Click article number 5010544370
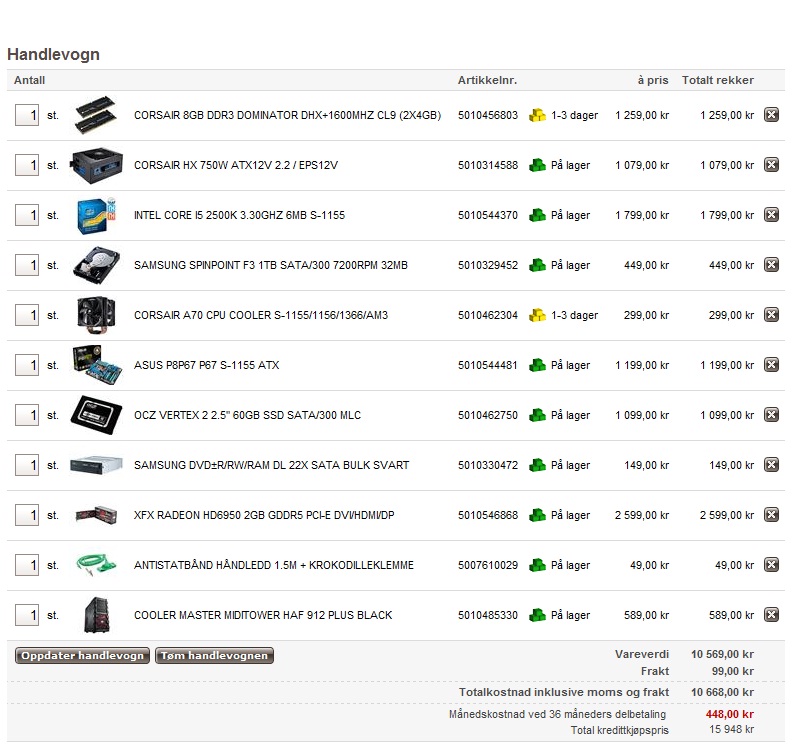 tap(488, 215)
